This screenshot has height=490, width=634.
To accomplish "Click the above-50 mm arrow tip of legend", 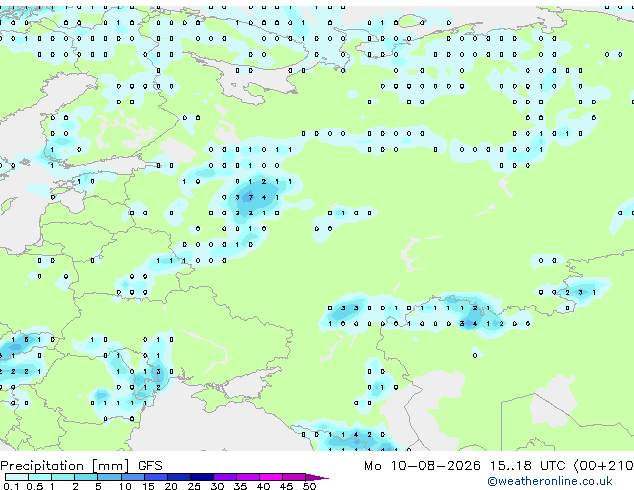I will 317,477.
